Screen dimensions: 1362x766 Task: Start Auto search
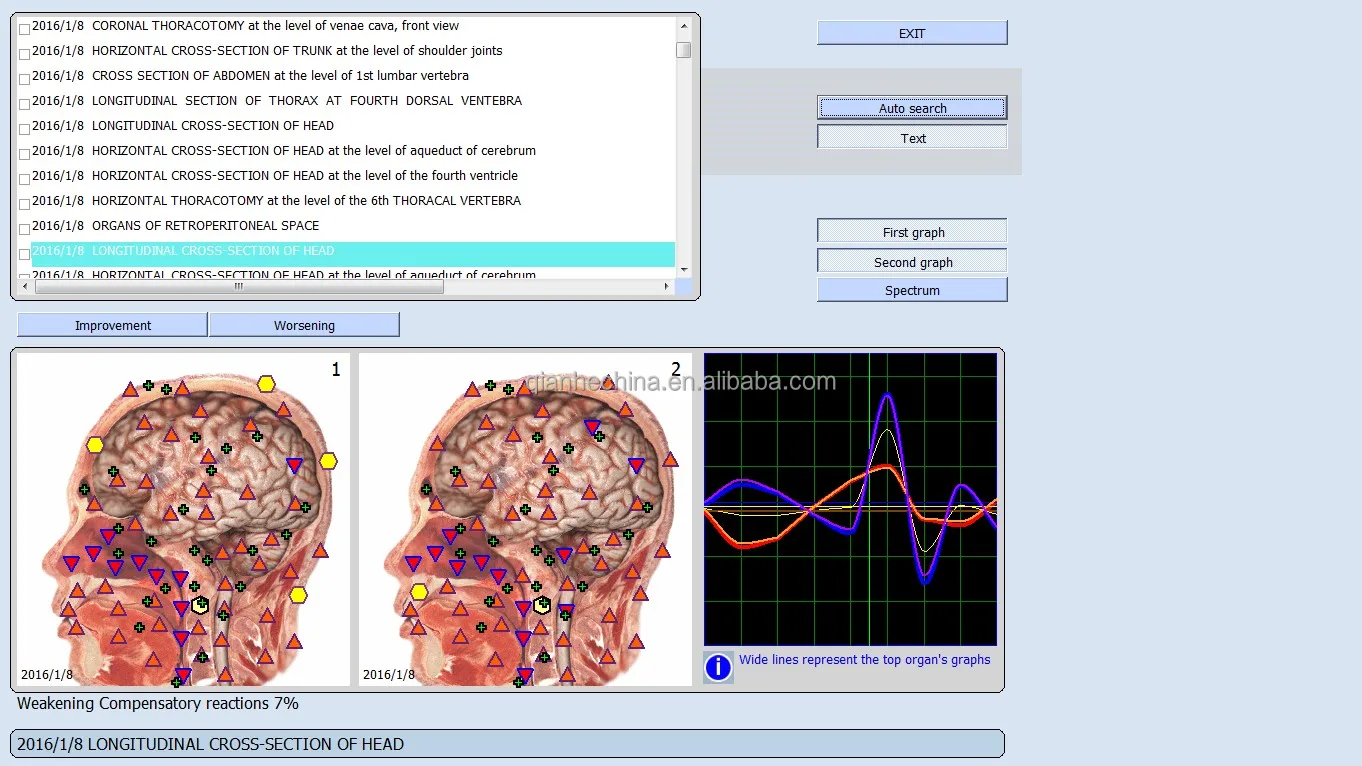click(912, 108)
